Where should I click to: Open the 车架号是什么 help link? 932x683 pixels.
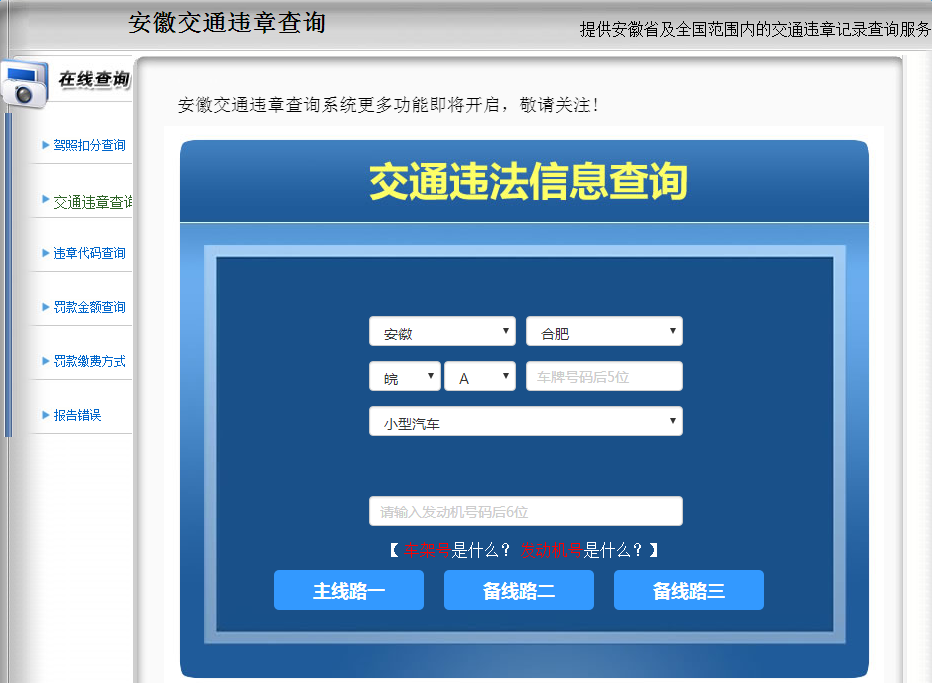[427, 548]
